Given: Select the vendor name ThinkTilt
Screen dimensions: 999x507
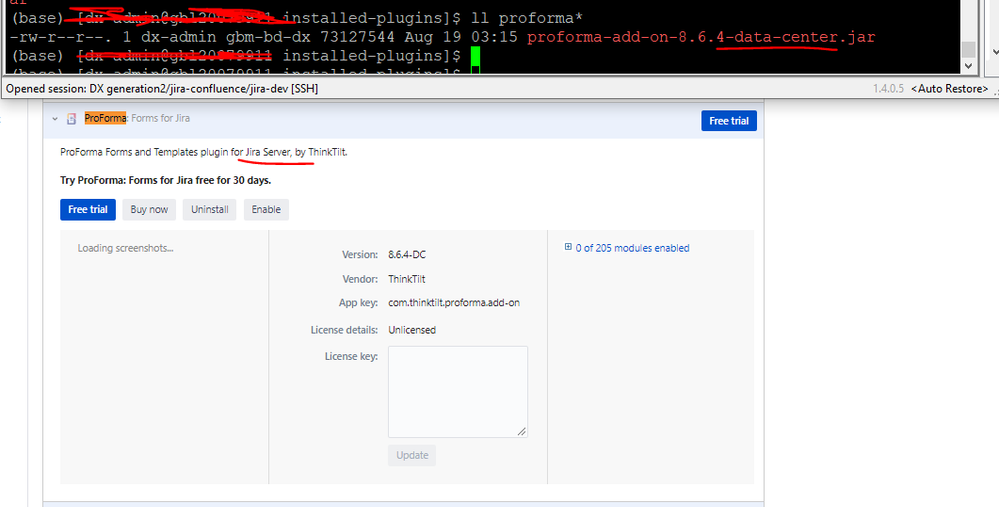Looking at the screenshot, I should [x=407, y=279].
